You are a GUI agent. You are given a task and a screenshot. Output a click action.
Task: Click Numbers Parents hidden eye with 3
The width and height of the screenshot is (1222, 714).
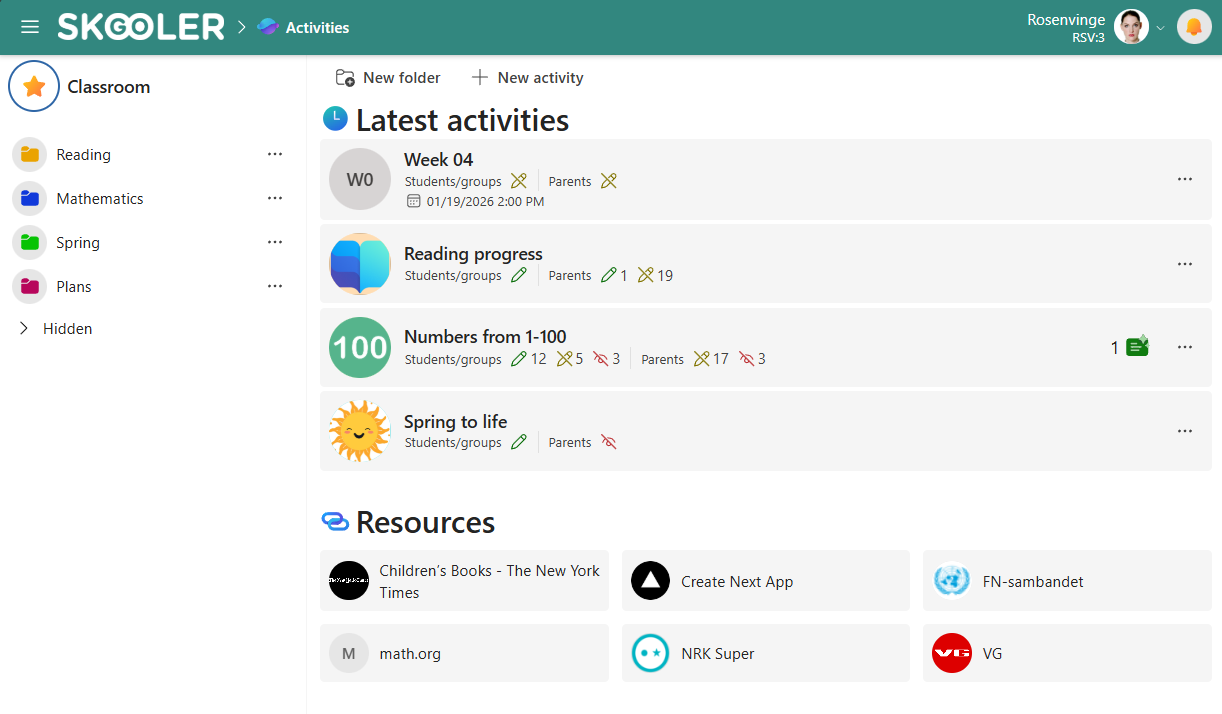pos(746,359)
